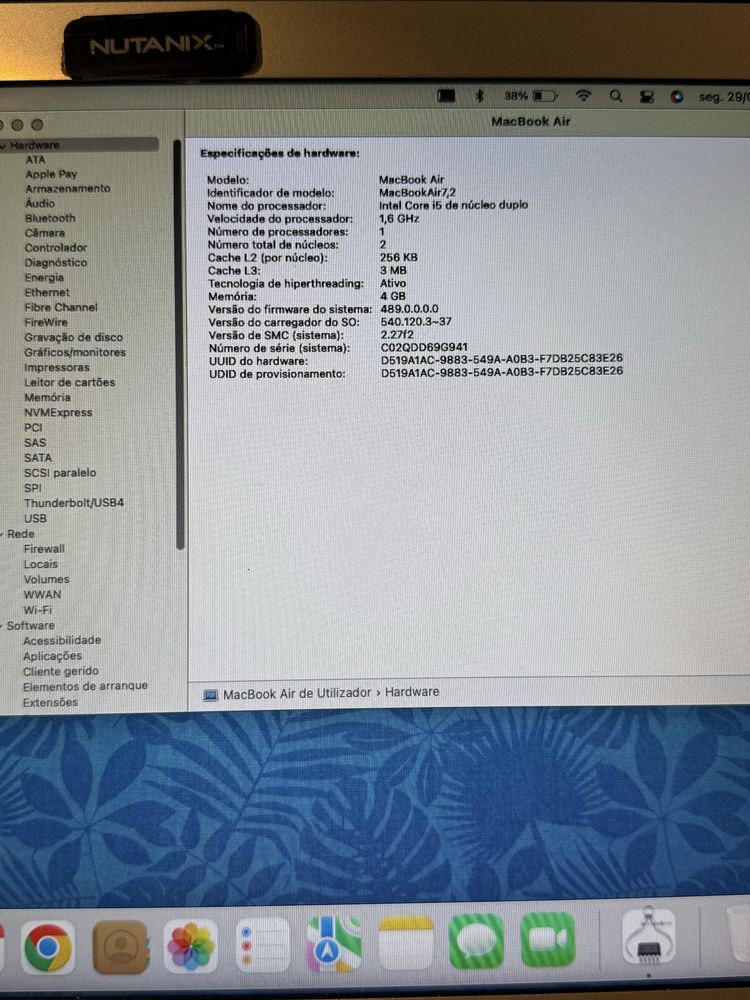Open Notes app in the Dock
The image size is (750, 1000).
[x=406, y=943]
